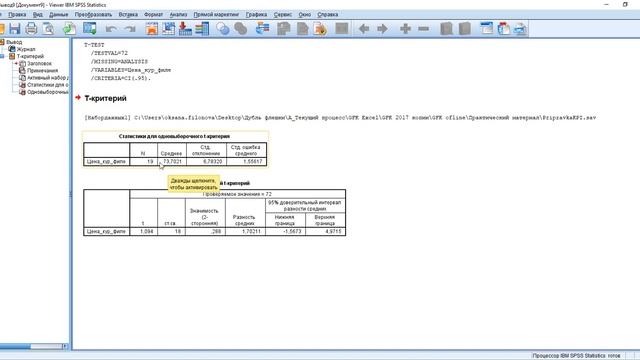The width and height of the screenshot is (640, 360).
Task: Click the grey square toolbar icon
Action: click(342, 29)
